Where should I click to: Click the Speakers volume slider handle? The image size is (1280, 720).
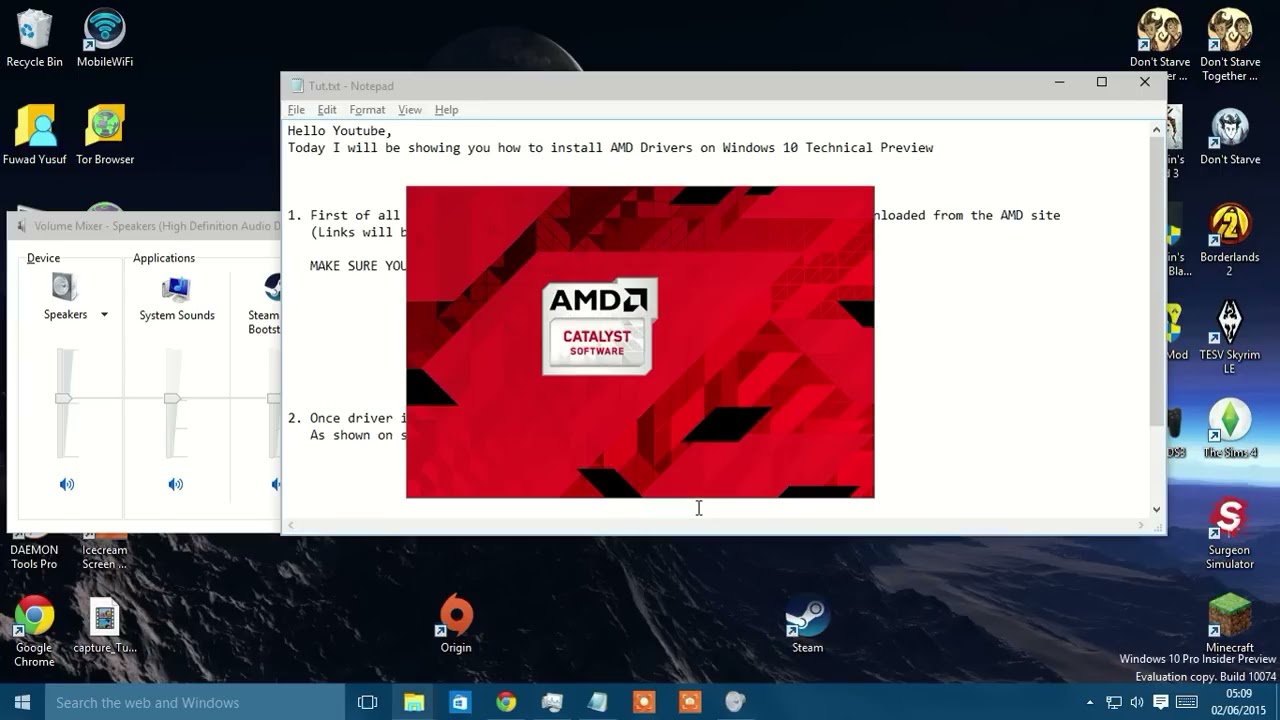click(64, 399)
